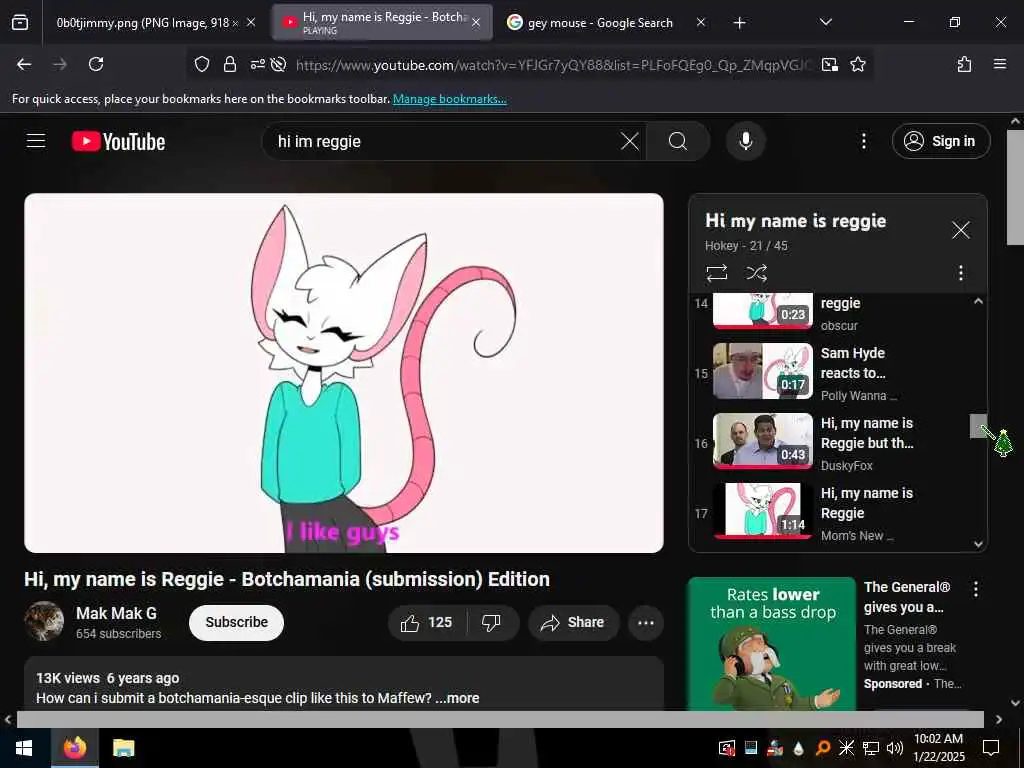Go to the YouTube home logo
Viewport: 1024px width, 768px height.
point(118,142)
